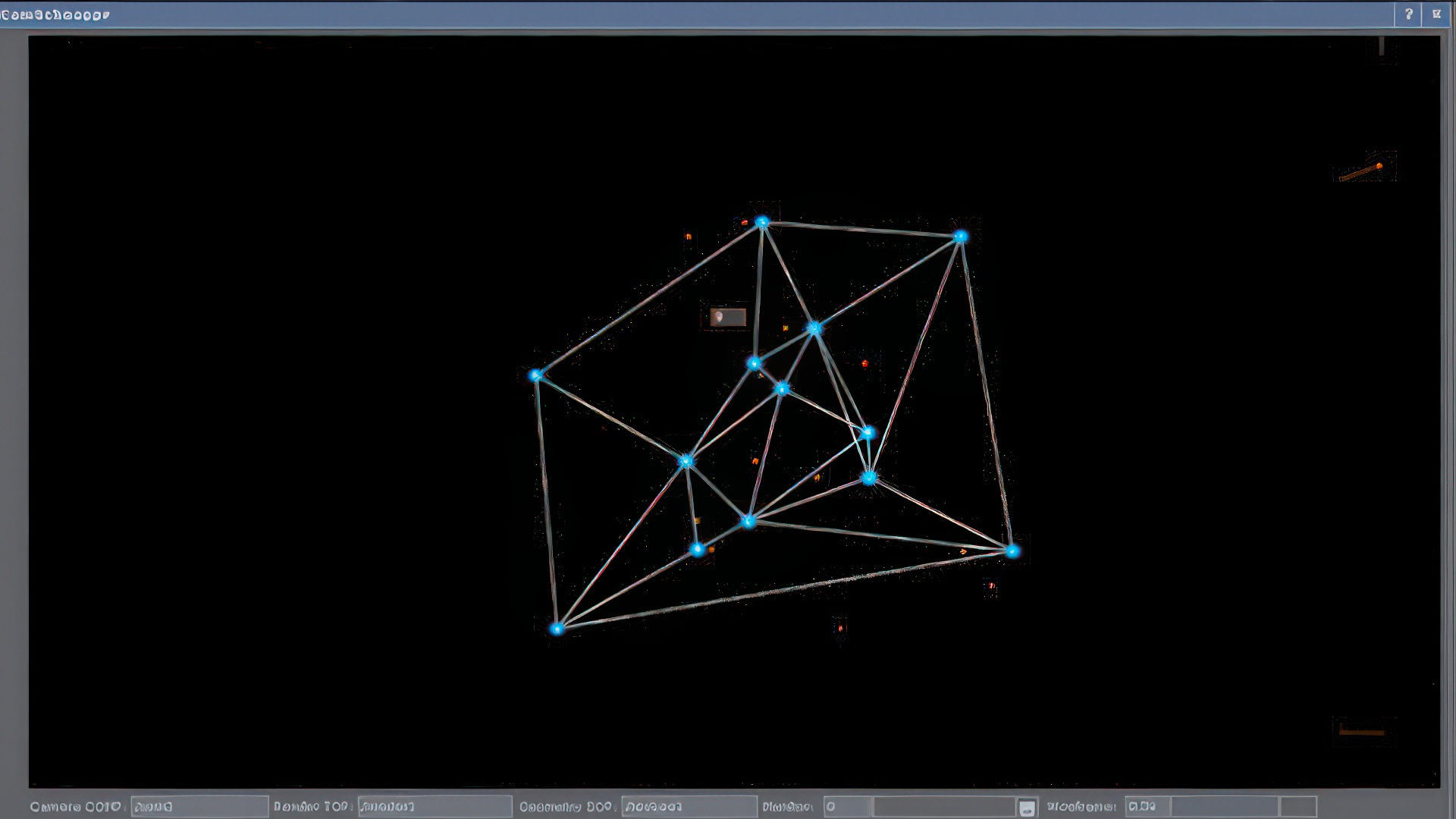Click the small rightmost box in status bar
Screen dimensions: 1456x819
(x=1298, y=807)
